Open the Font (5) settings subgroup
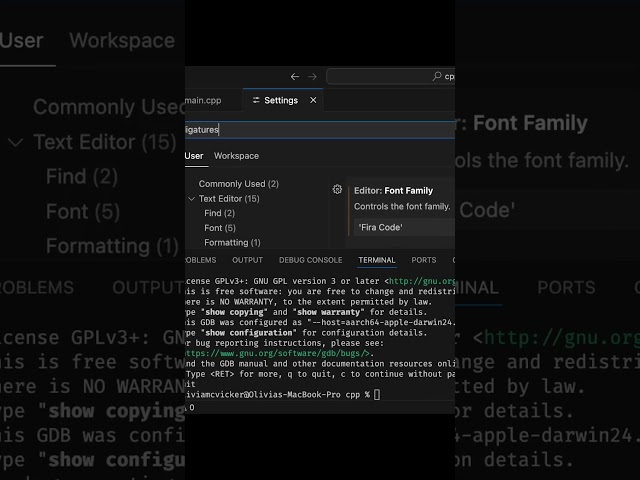The image size is (640, 480). coord(220,228)
